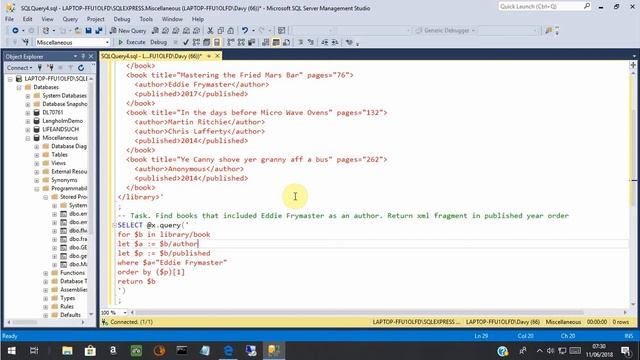Switch to Results to Grid mode
The image size is (640, 360).
point(276,42)
